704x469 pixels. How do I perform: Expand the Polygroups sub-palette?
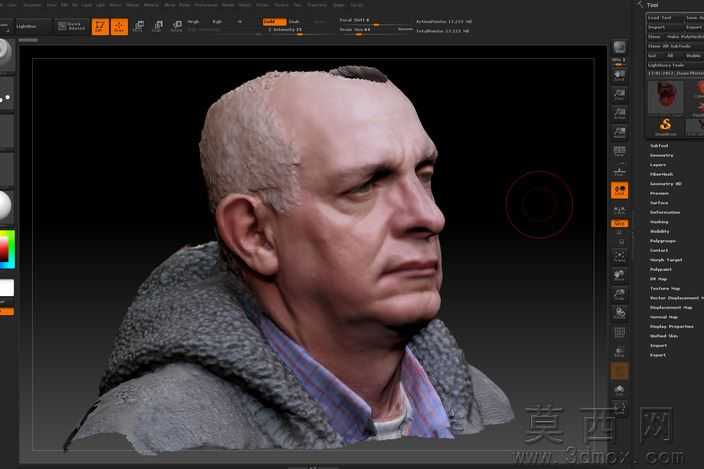pos(663,241)
